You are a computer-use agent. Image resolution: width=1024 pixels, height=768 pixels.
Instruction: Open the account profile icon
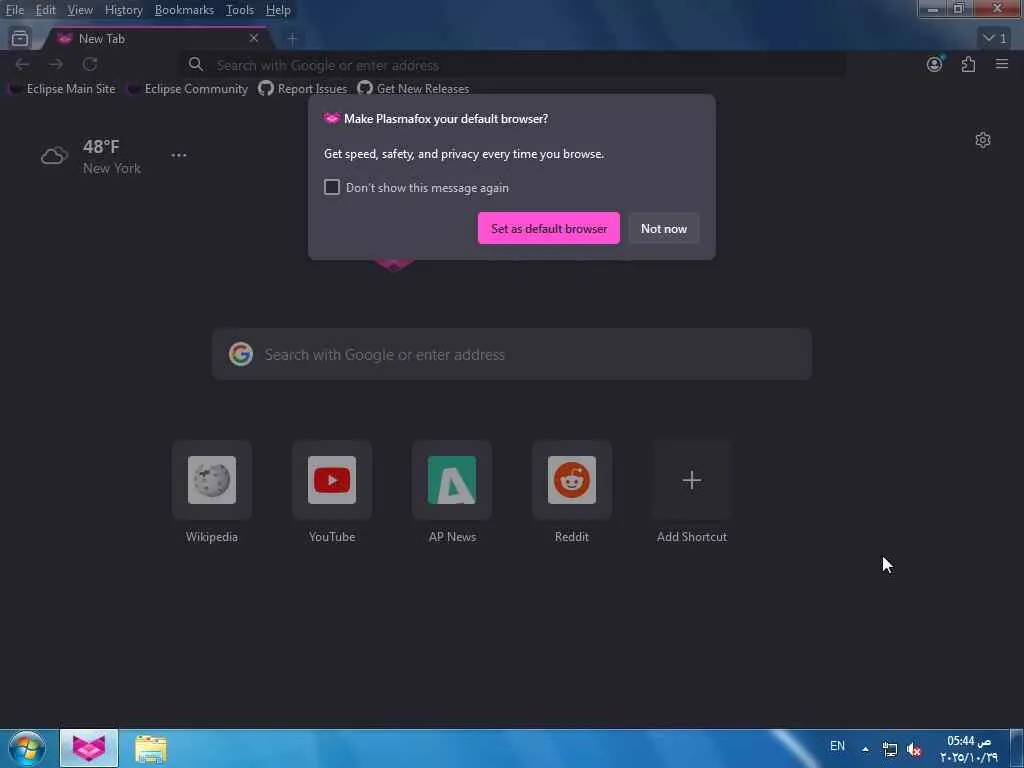[x=935, y=64]
